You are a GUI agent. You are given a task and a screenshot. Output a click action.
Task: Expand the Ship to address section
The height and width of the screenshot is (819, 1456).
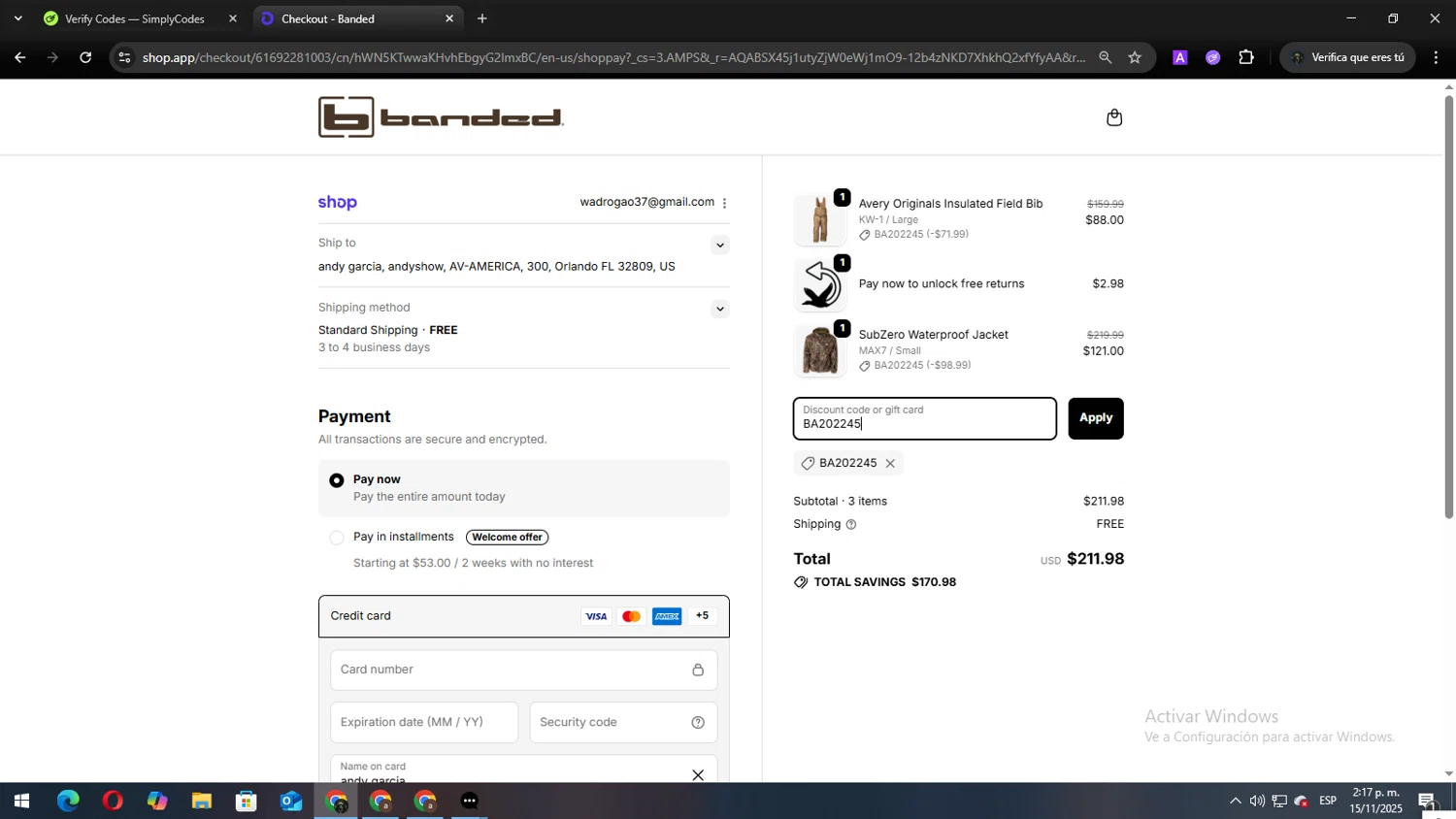(719, 246)
